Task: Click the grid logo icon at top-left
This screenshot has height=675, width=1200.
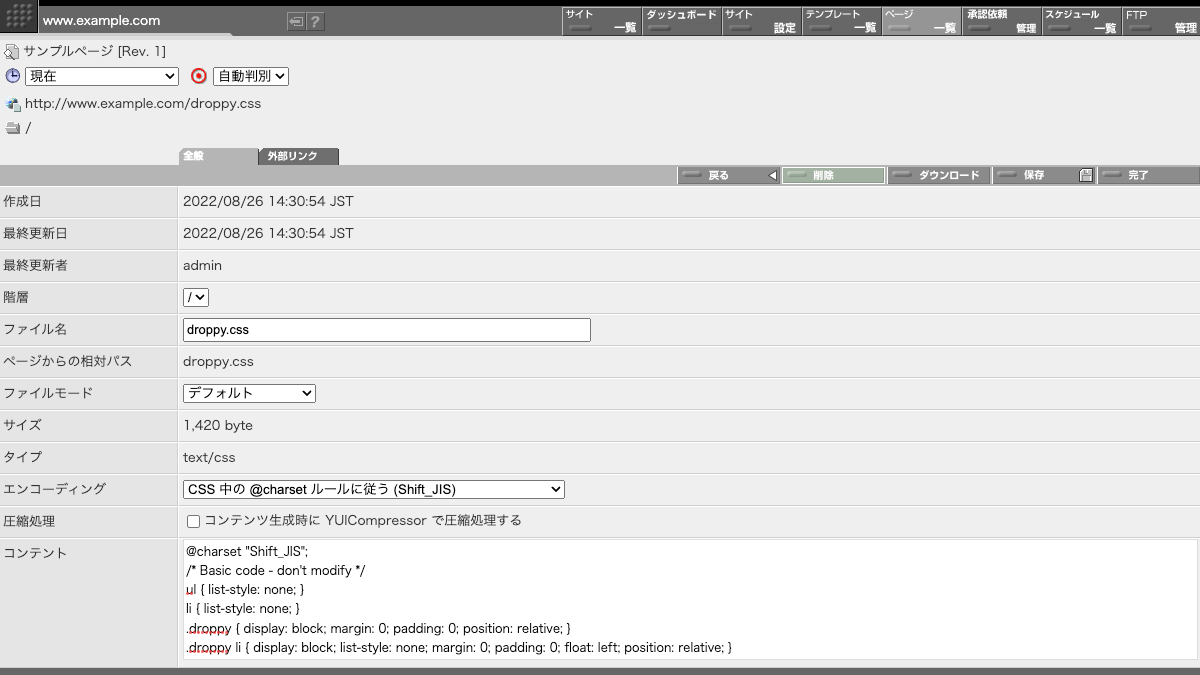Action: click(x=19, y=18)
